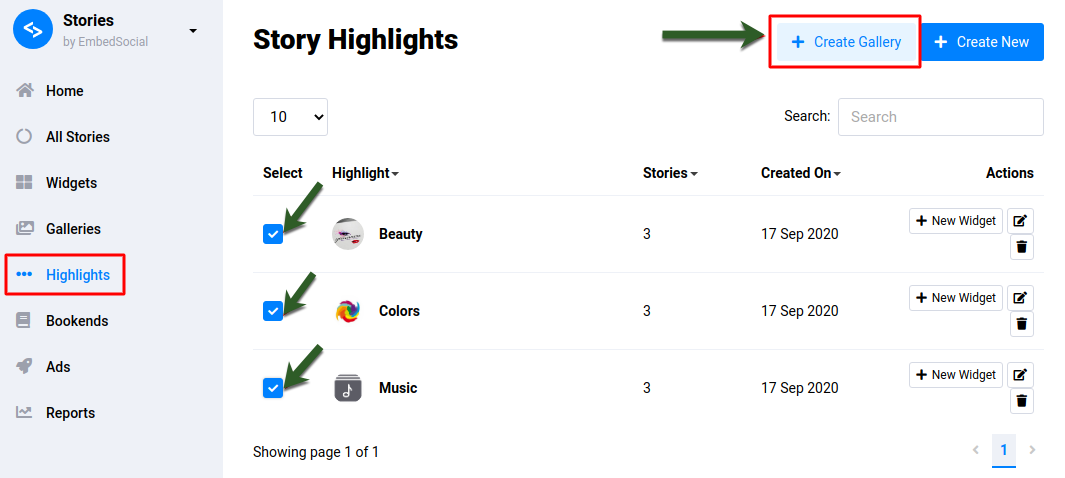Delete the Beauty highlight with trash icon
The image size is (1065, 478).
[x=1020, y=247]
